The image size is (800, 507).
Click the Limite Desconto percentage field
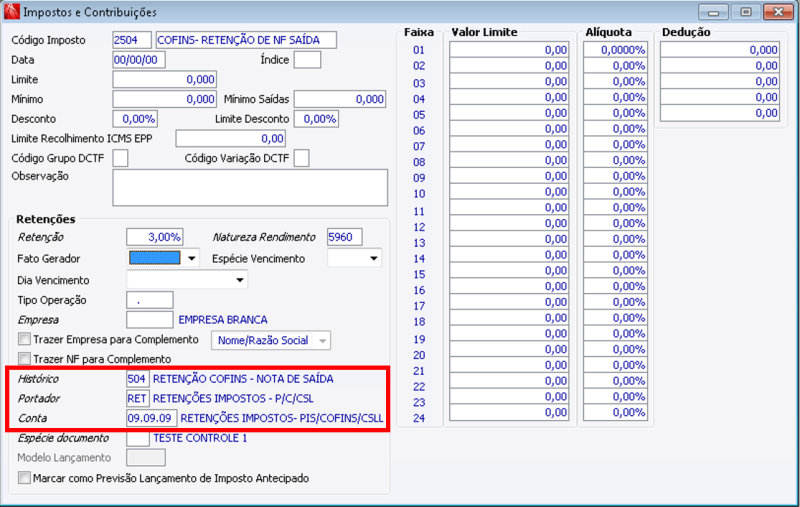(316, 119)
